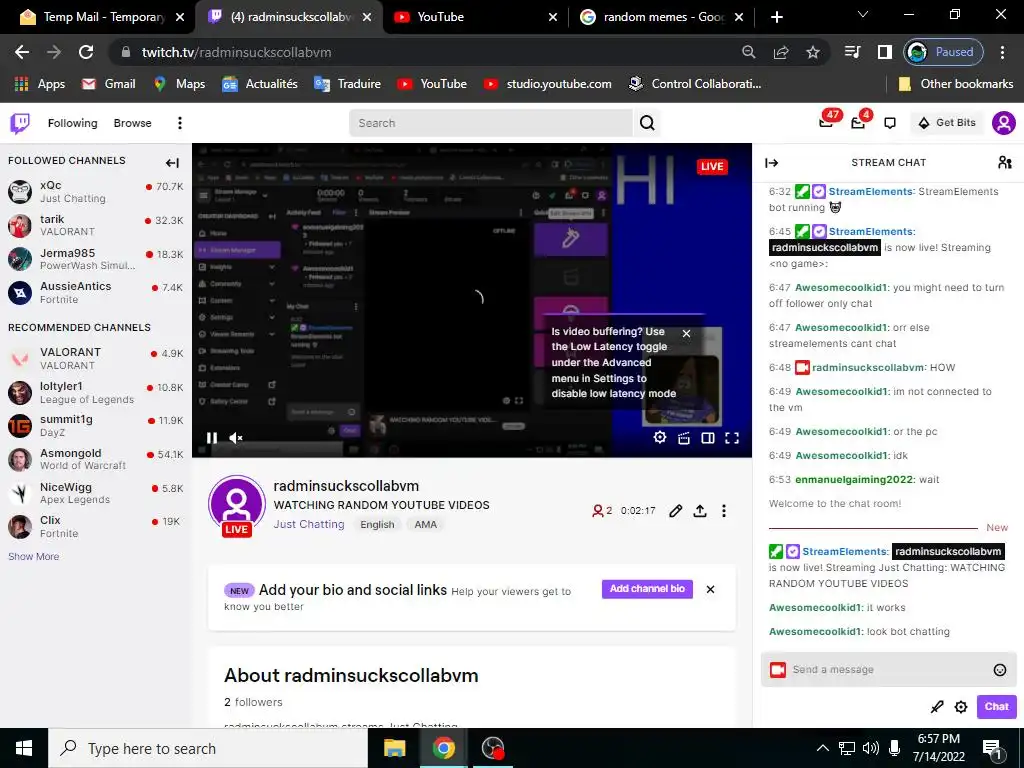1024x768 pixels.
Task: Share the stream via the upload icon
Action: click(x=700, y=511)
